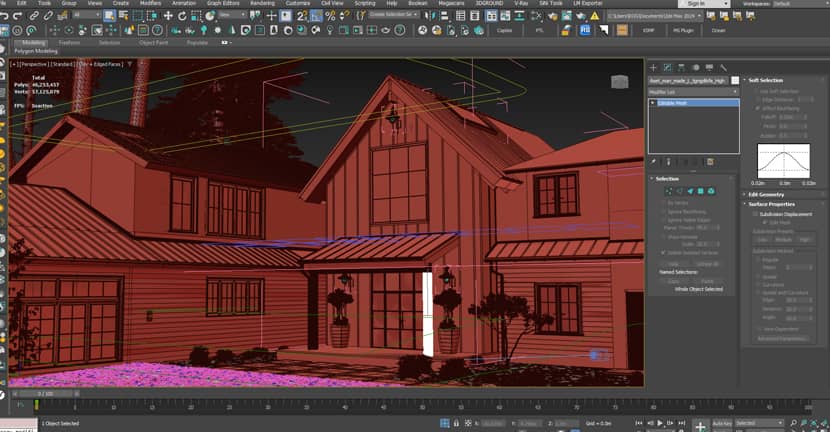Select the Vertex sub-object level icon
Image resolution: width=830 pixels, height=432 pixels.
(668, 191)
